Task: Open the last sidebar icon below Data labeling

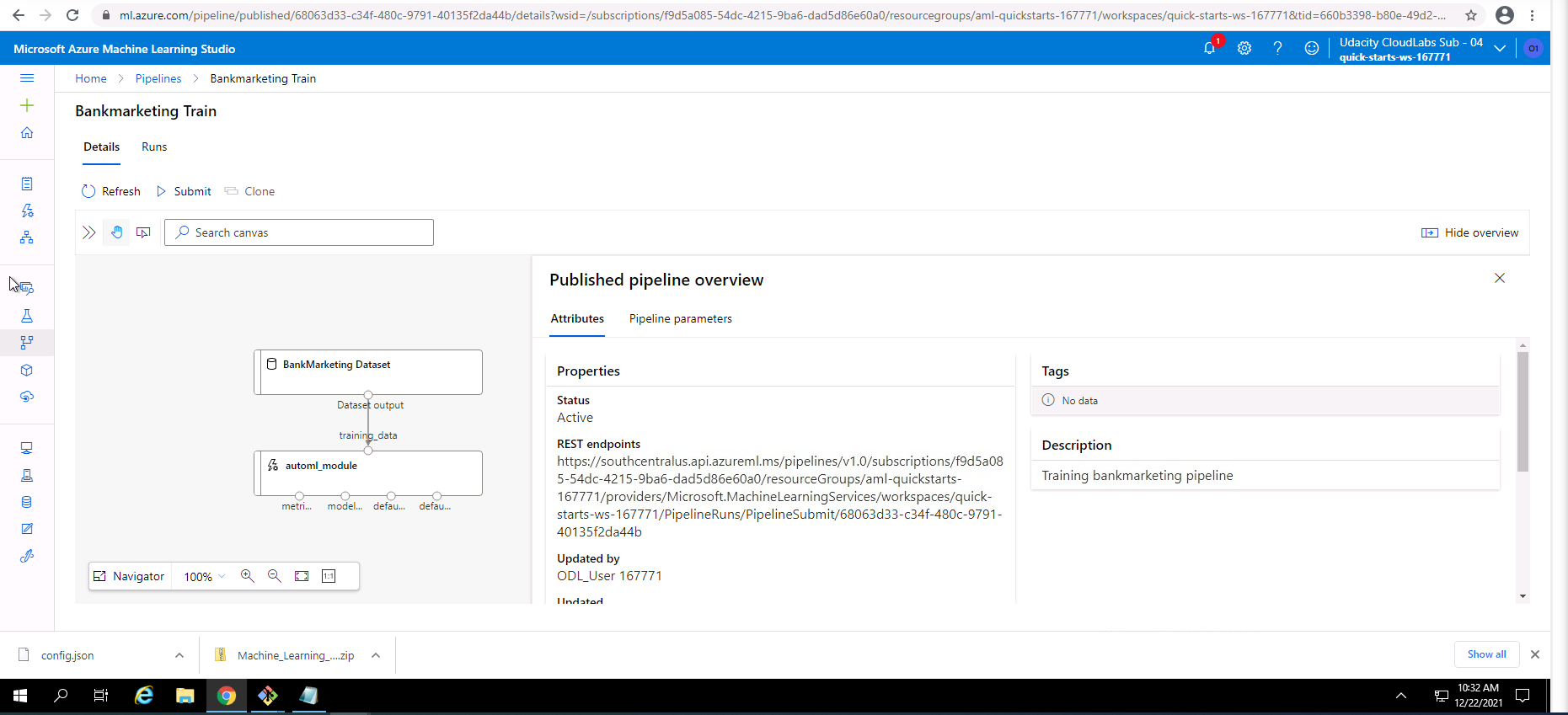Action: tap(27, 556)
